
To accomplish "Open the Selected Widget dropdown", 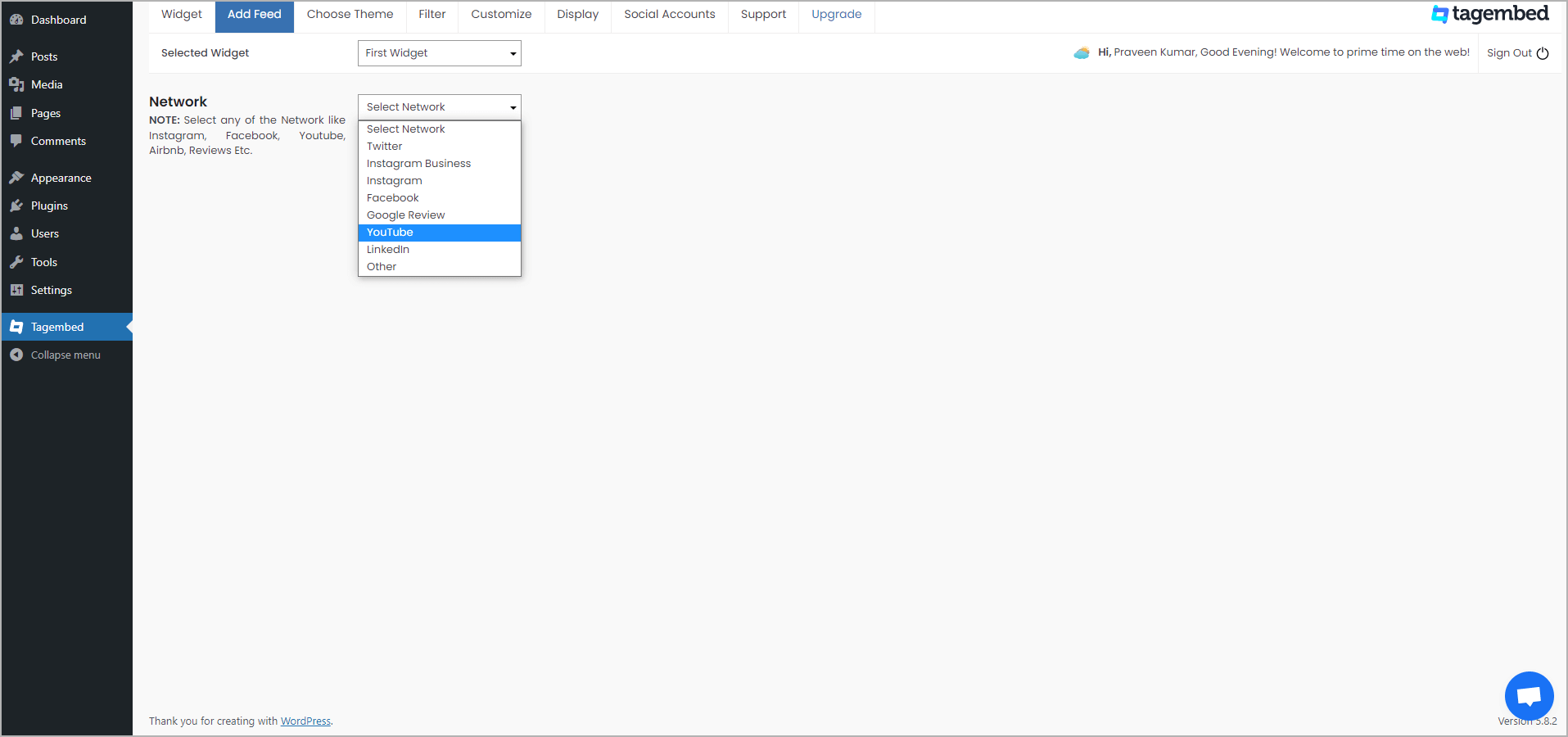I will [440, 53].
